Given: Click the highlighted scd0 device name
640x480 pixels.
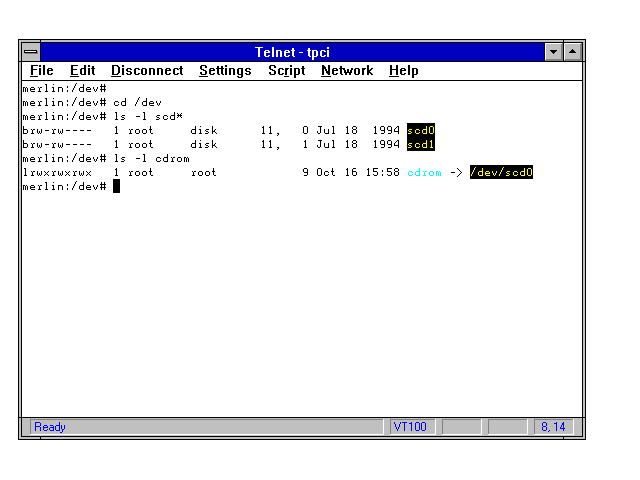Looking at the screenshot, I should coord(421,130).
